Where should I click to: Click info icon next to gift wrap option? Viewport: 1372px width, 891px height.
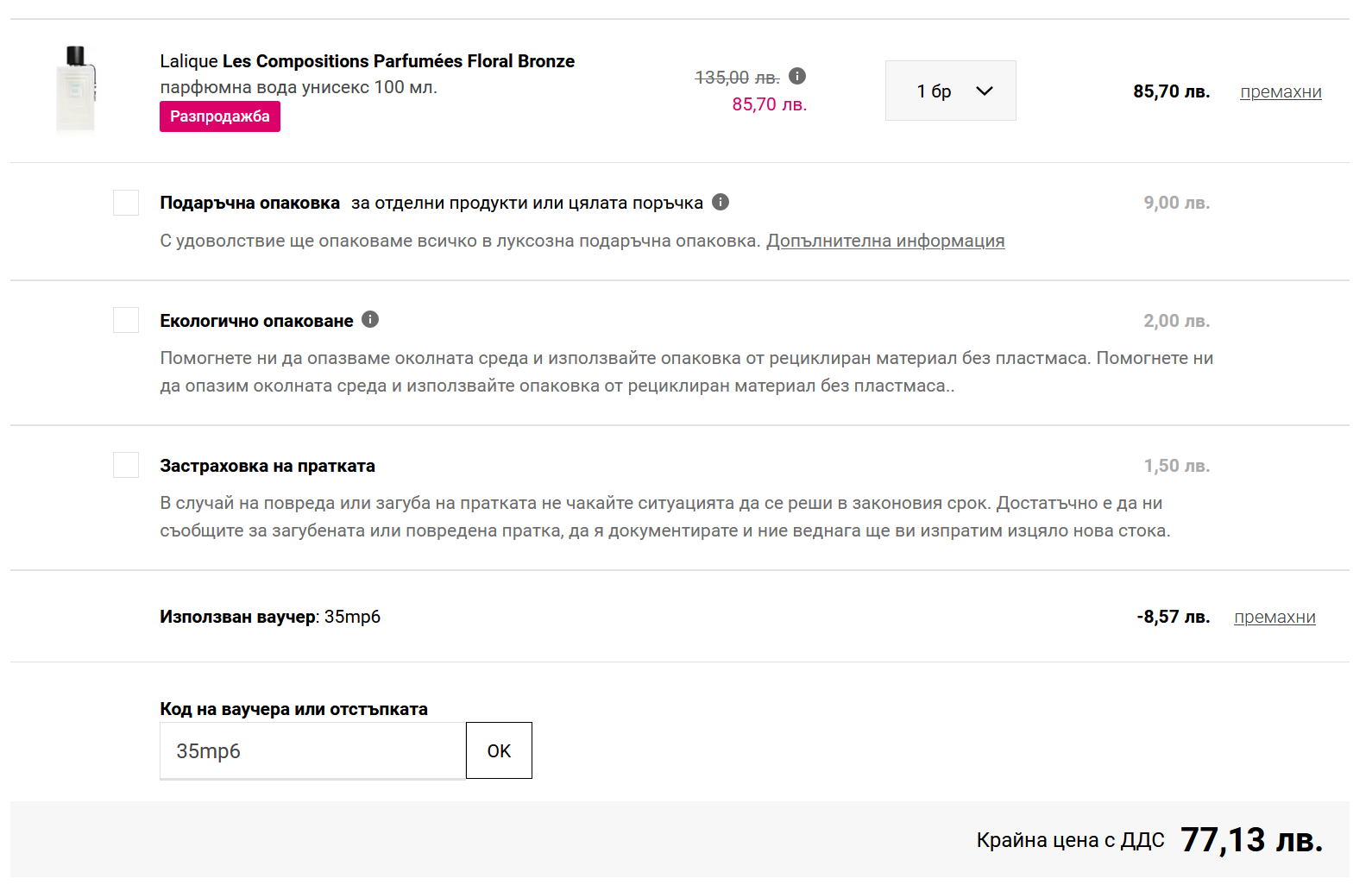[x=721, y=202]
